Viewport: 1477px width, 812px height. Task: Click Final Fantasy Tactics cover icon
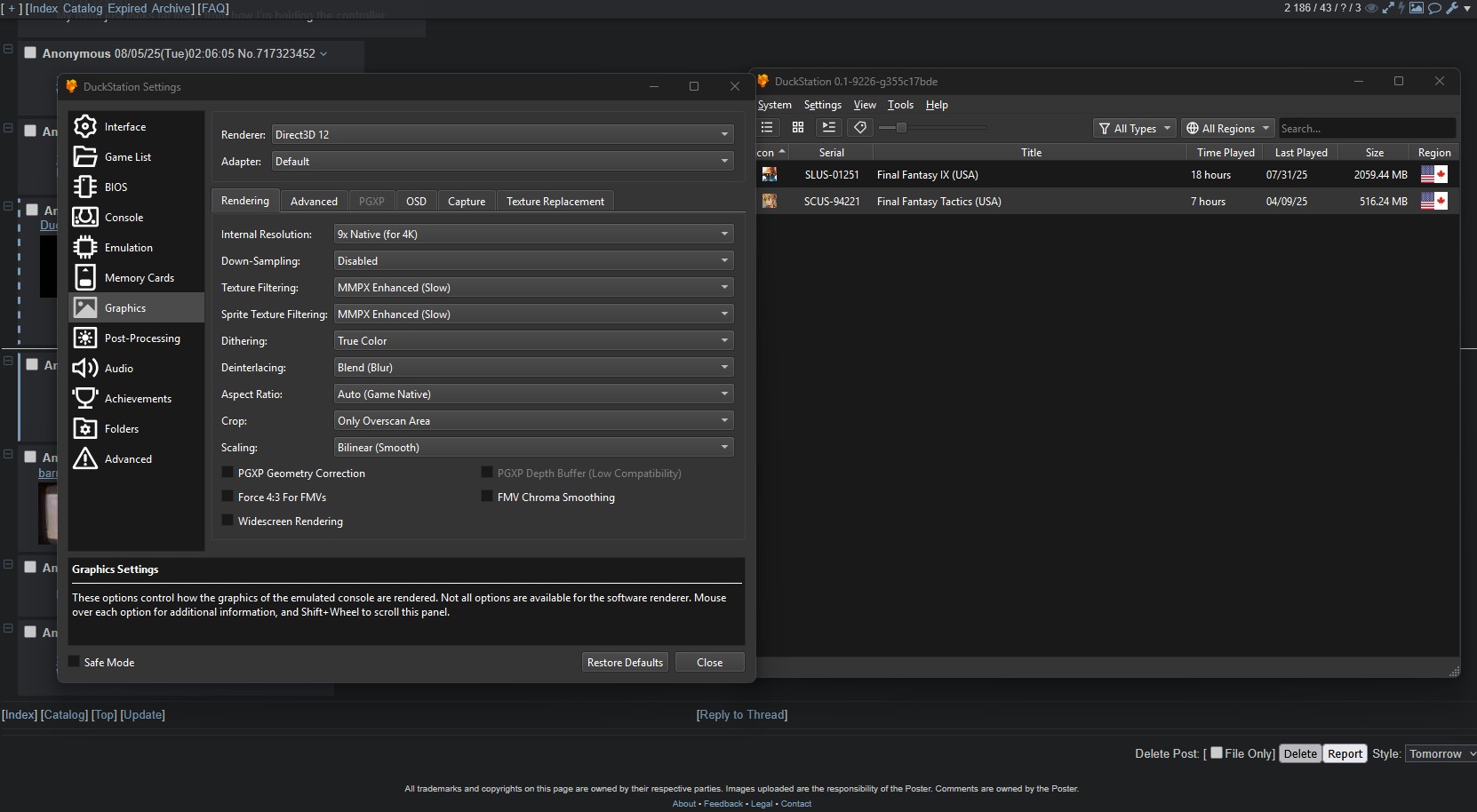770,202
